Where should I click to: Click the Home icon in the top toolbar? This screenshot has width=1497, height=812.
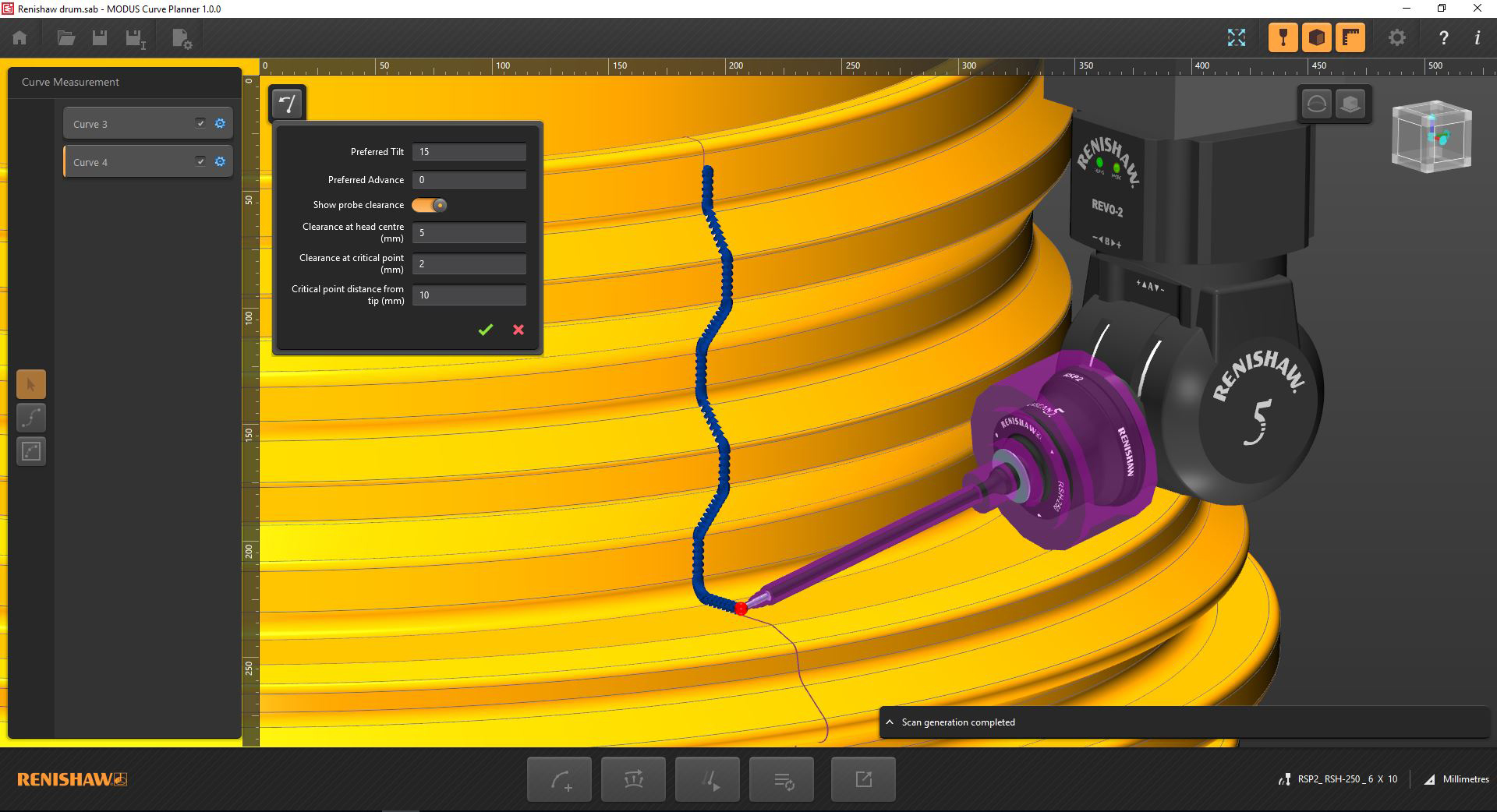(19, 37)
